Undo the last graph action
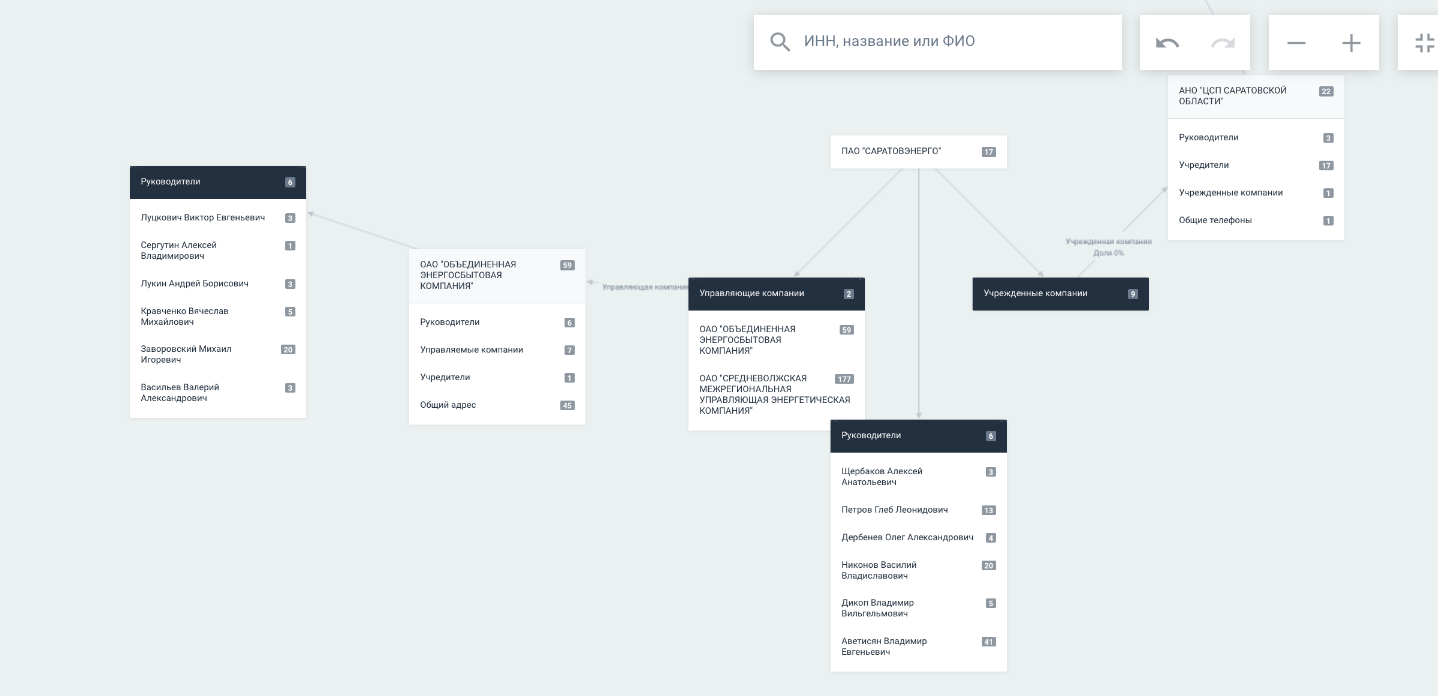Image resolution: width=1438 pixels, height=696 pixels. point(1167,43)
